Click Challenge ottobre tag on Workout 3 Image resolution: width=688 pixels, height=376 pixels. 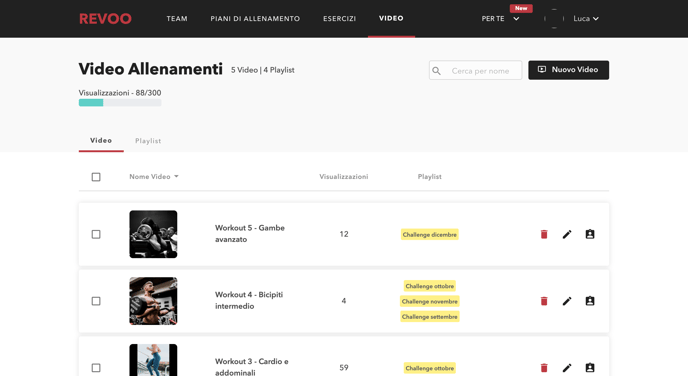[430, 368]
